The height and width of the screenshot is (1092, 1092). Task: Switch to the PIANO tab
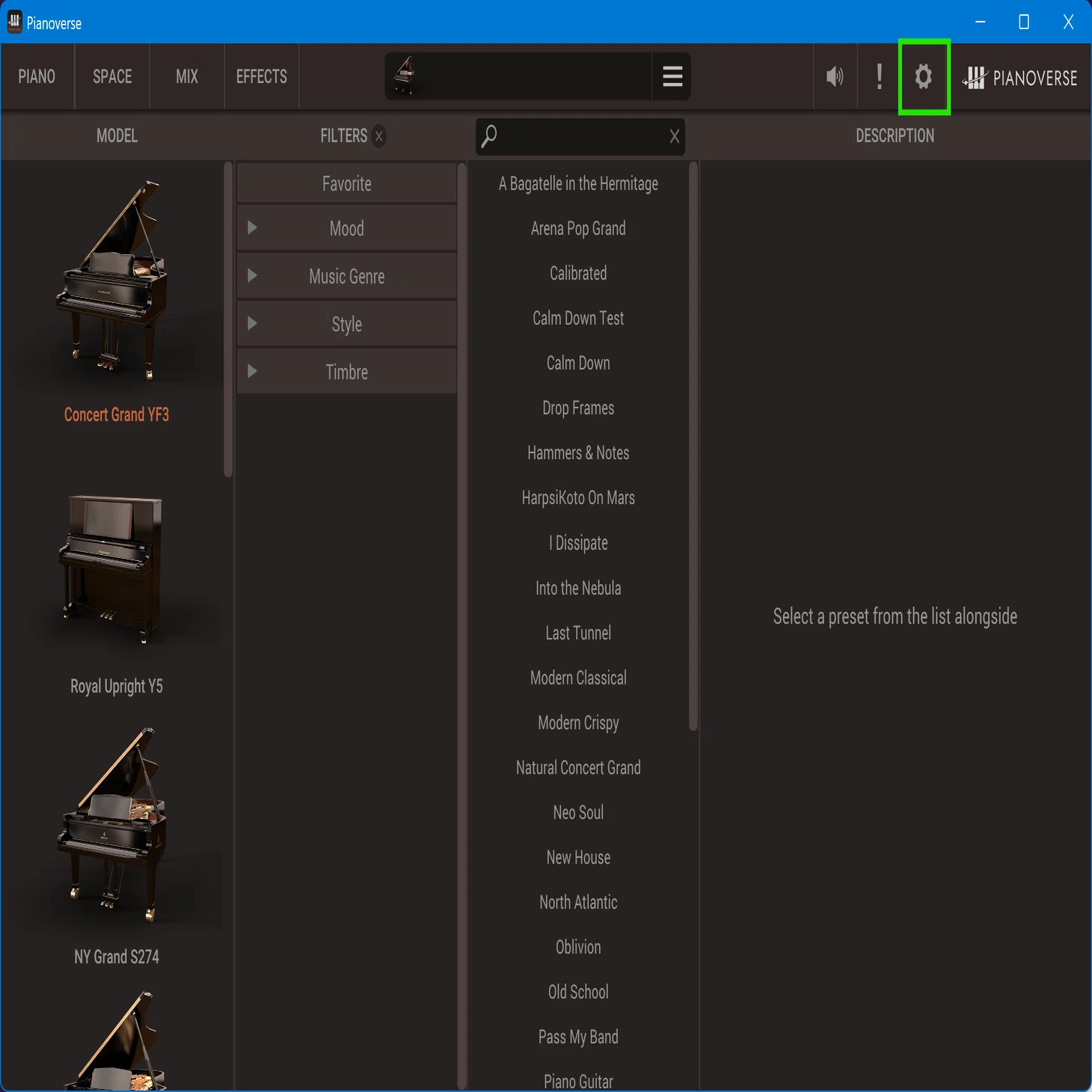pos(37,76)
